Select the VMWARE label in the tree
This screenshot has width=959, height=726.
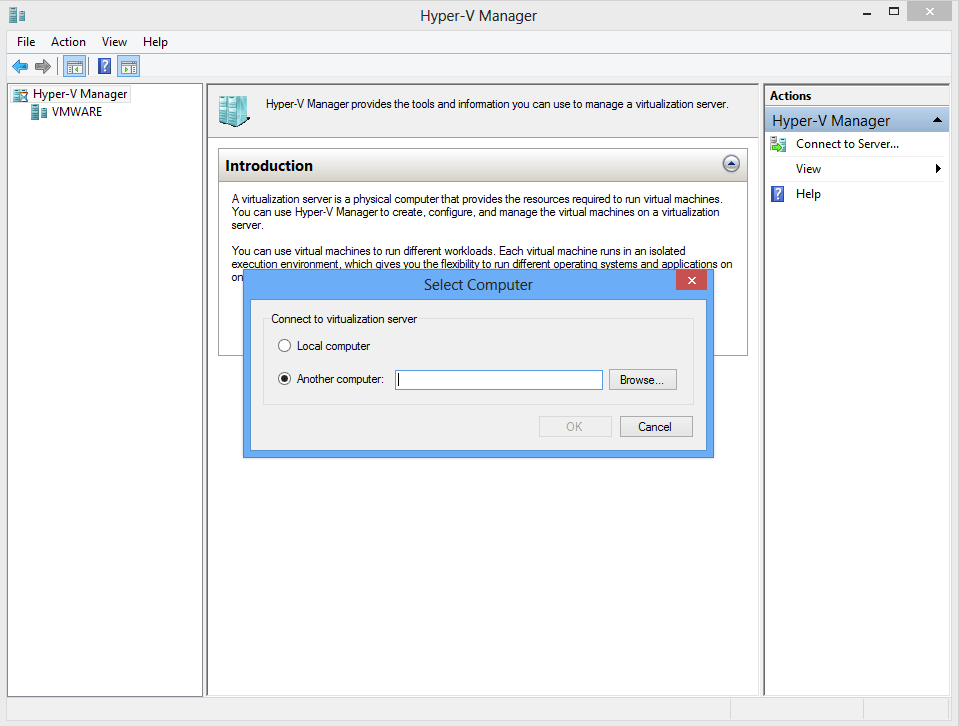coord(77,112)
